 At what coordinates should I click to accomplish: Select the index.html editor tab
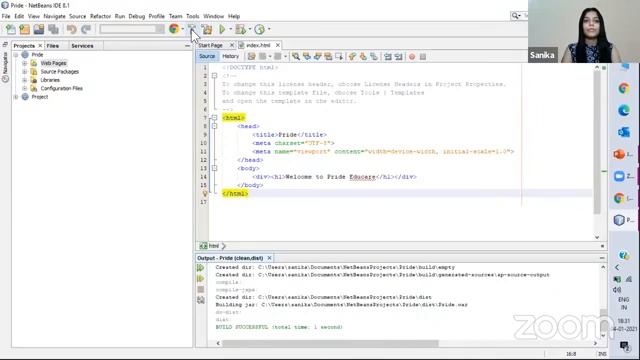(258, 45)
